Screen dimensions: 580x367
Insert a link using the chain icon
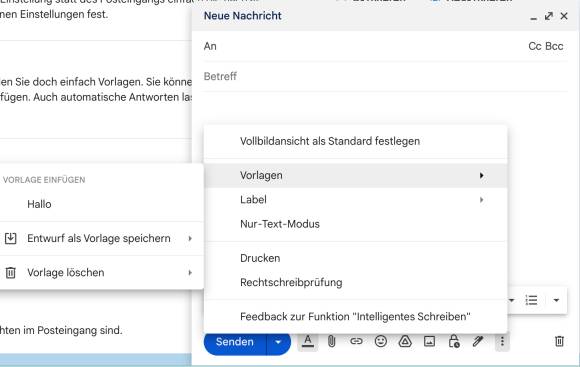click(356, 341)
